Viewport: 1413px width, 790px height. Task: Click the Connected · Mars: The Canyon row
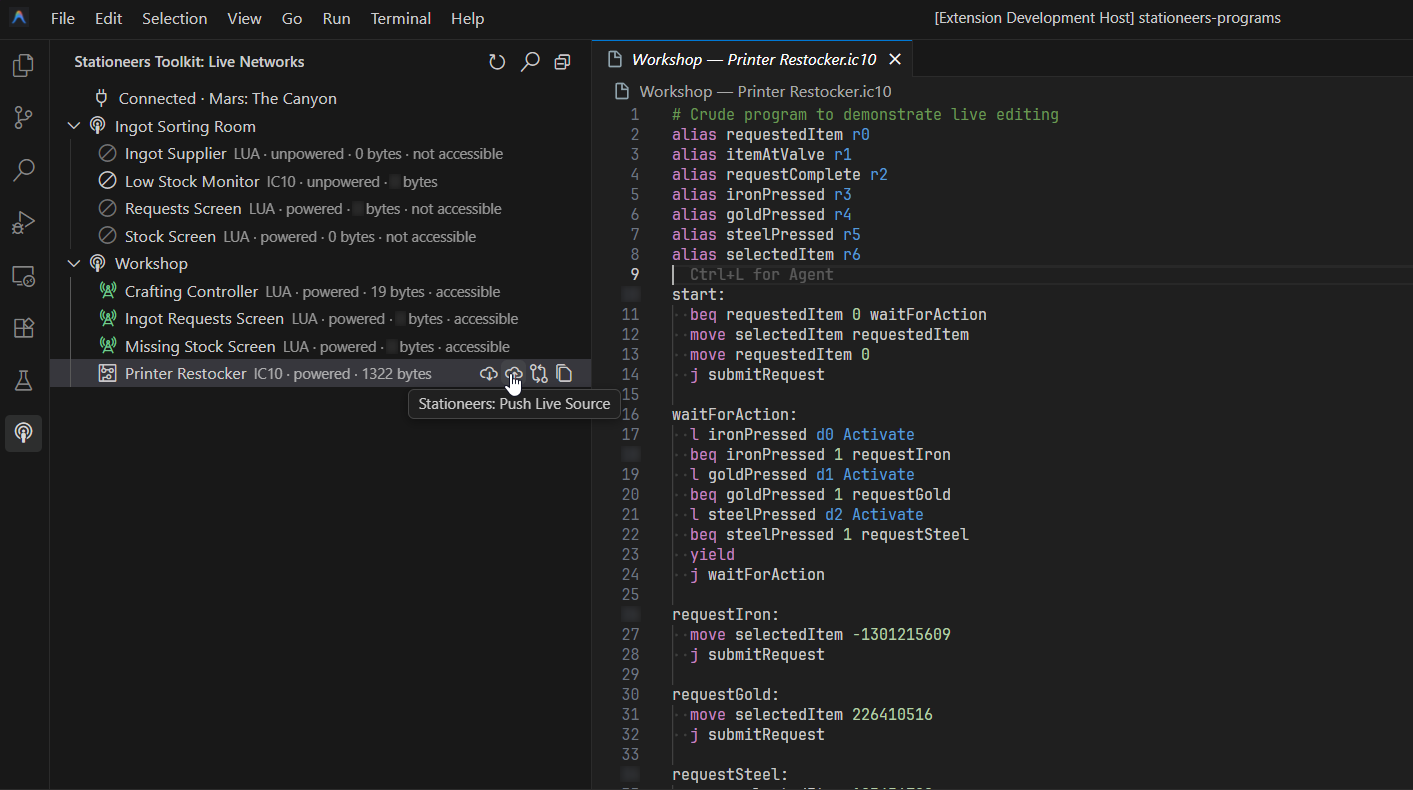[320, 98]
